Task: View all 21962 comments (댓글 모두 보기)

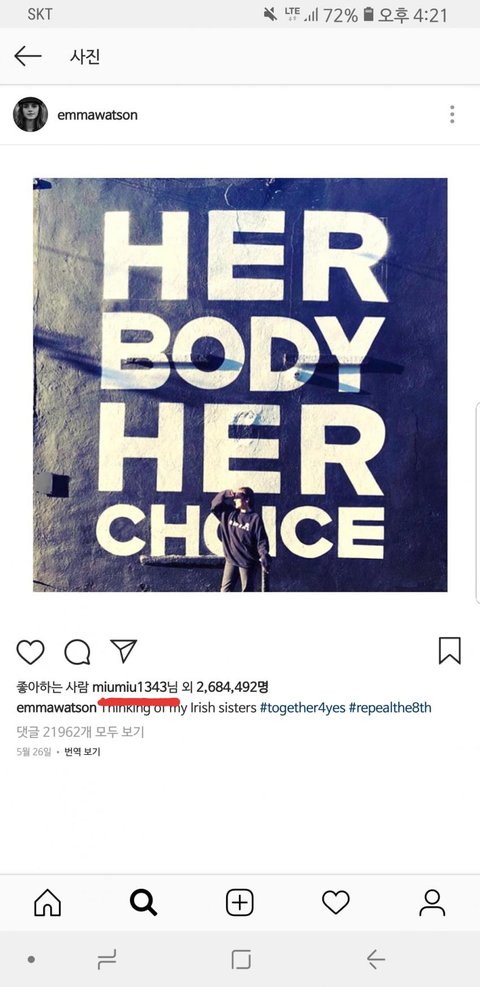Action: tap(81, 733)
